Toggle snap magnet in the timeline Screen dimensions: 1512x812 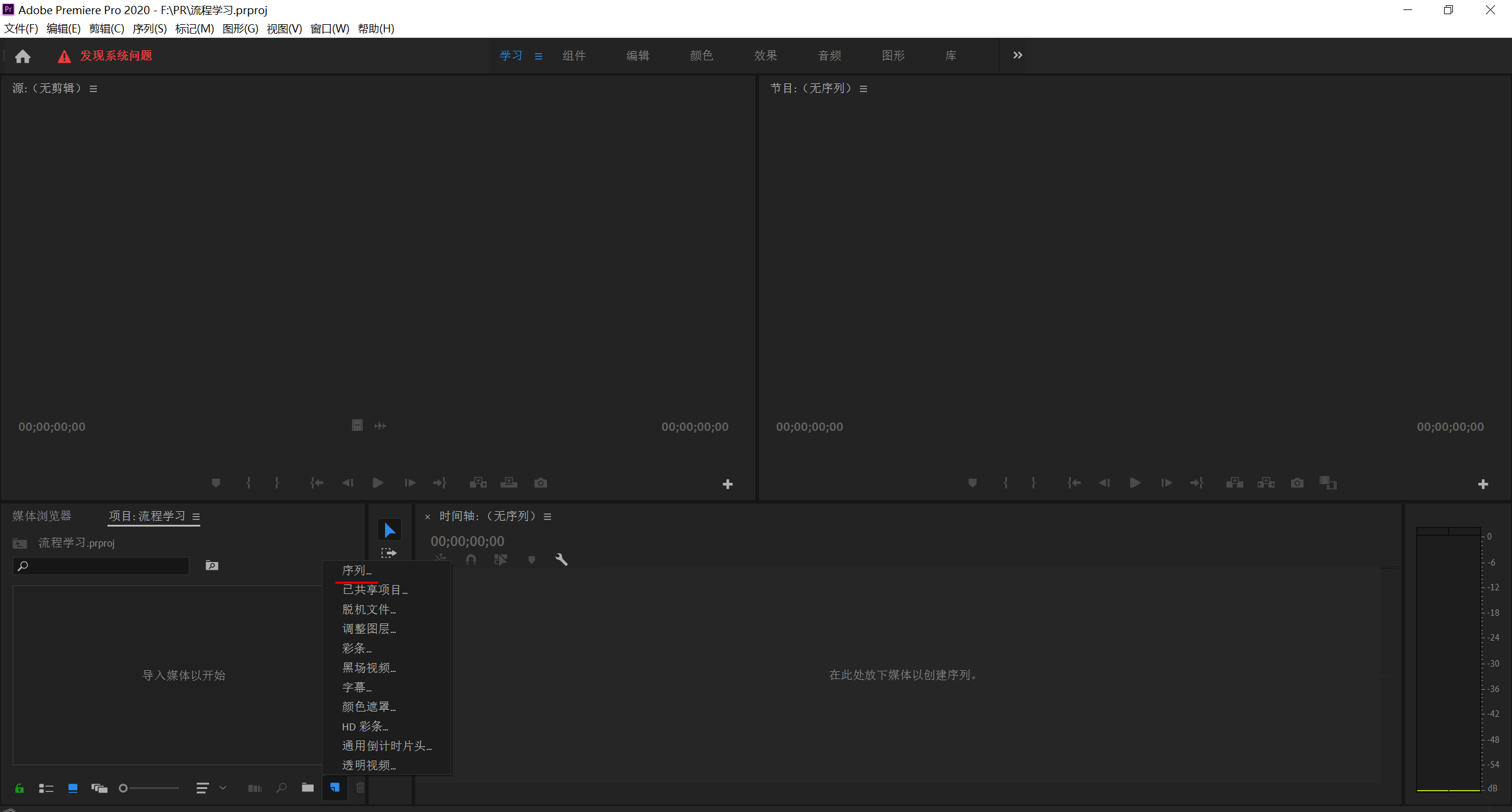(471, 560)
